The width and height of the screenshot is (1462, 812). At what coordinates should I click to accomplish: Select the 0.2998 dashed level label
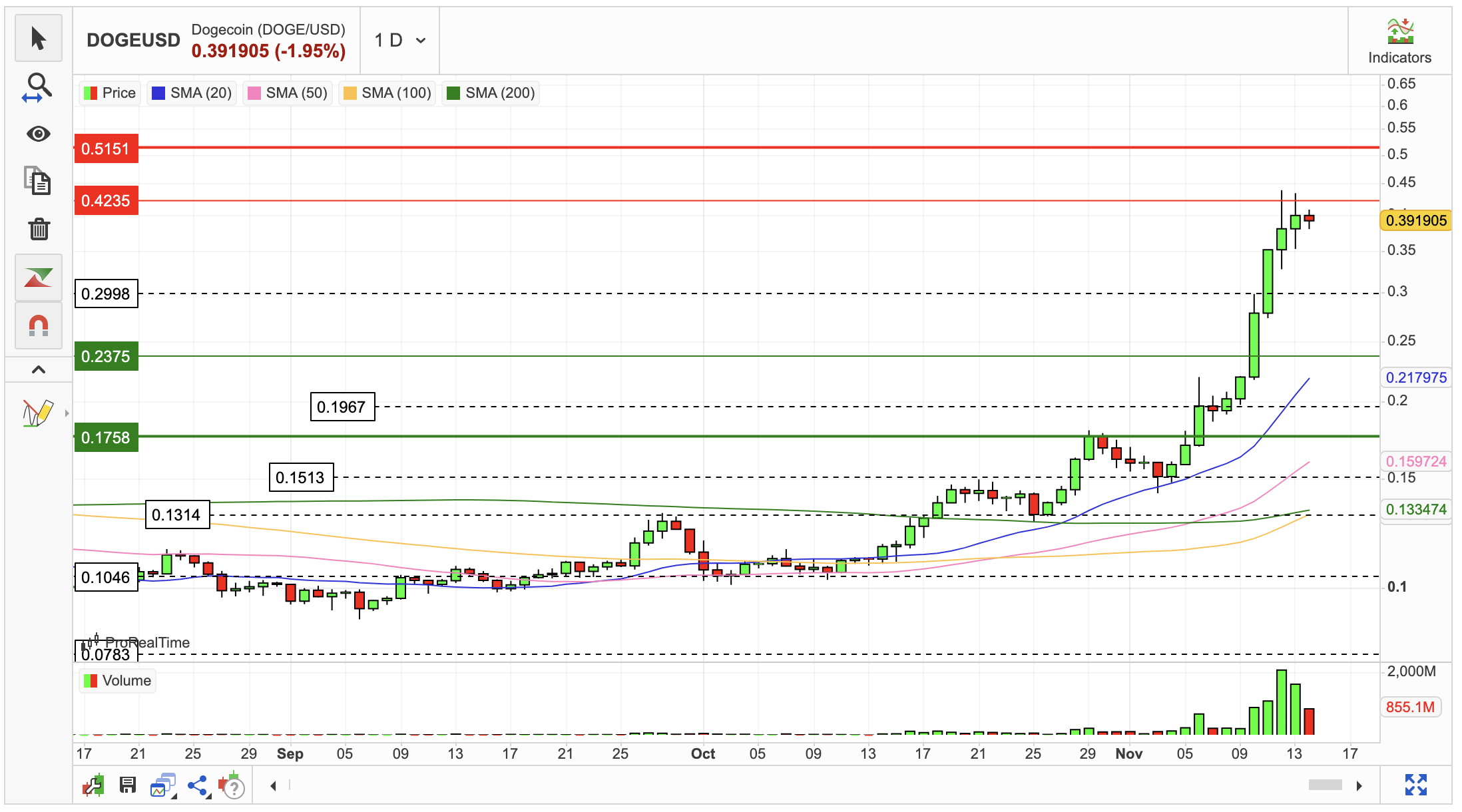click(106, 294)
